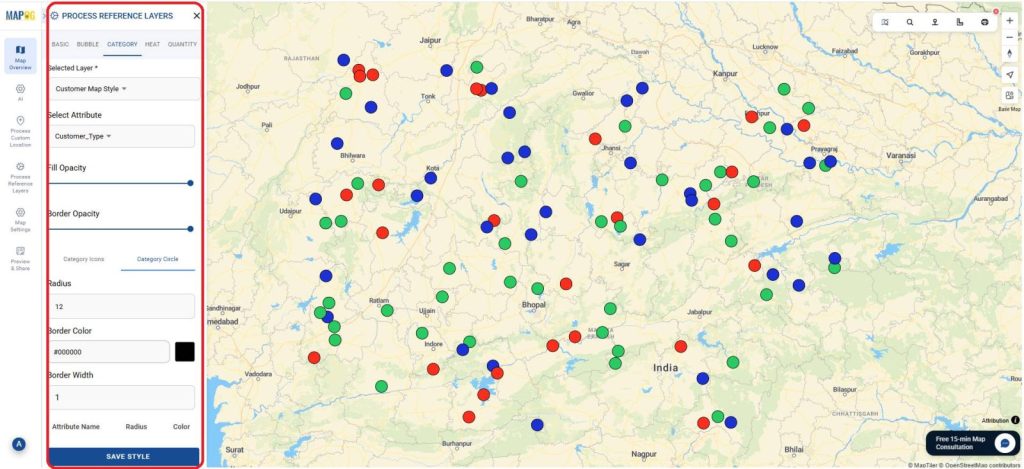This screenshot has height=469, width=1024.
Task: Switch to the Category Icons tab
Action: point(84,259)
